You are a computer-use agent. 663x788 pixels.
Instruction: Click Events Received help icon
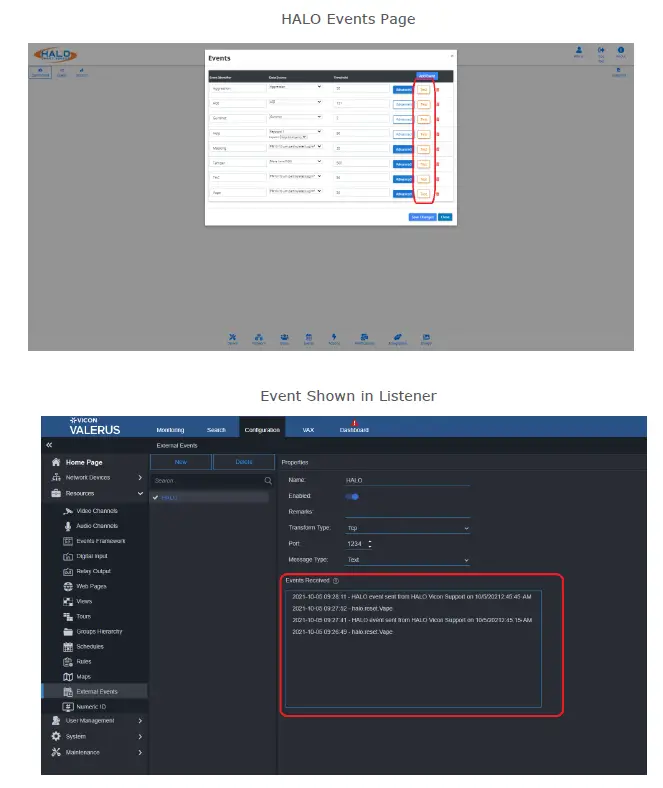click(336, 581)
